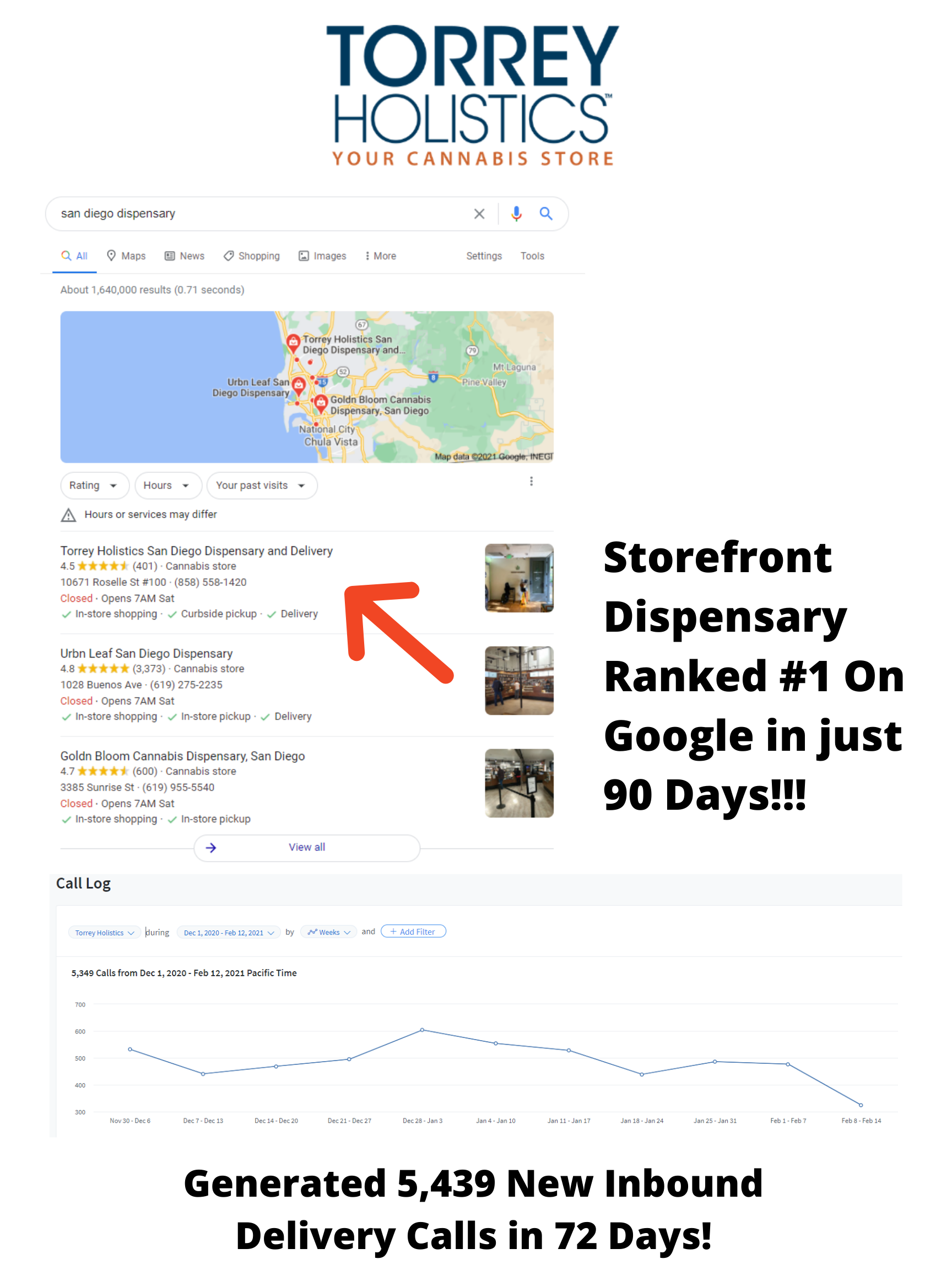Screen dimensions: 952x1270
Task: Click the blue magnifier search icon
Action: [546, 213]
